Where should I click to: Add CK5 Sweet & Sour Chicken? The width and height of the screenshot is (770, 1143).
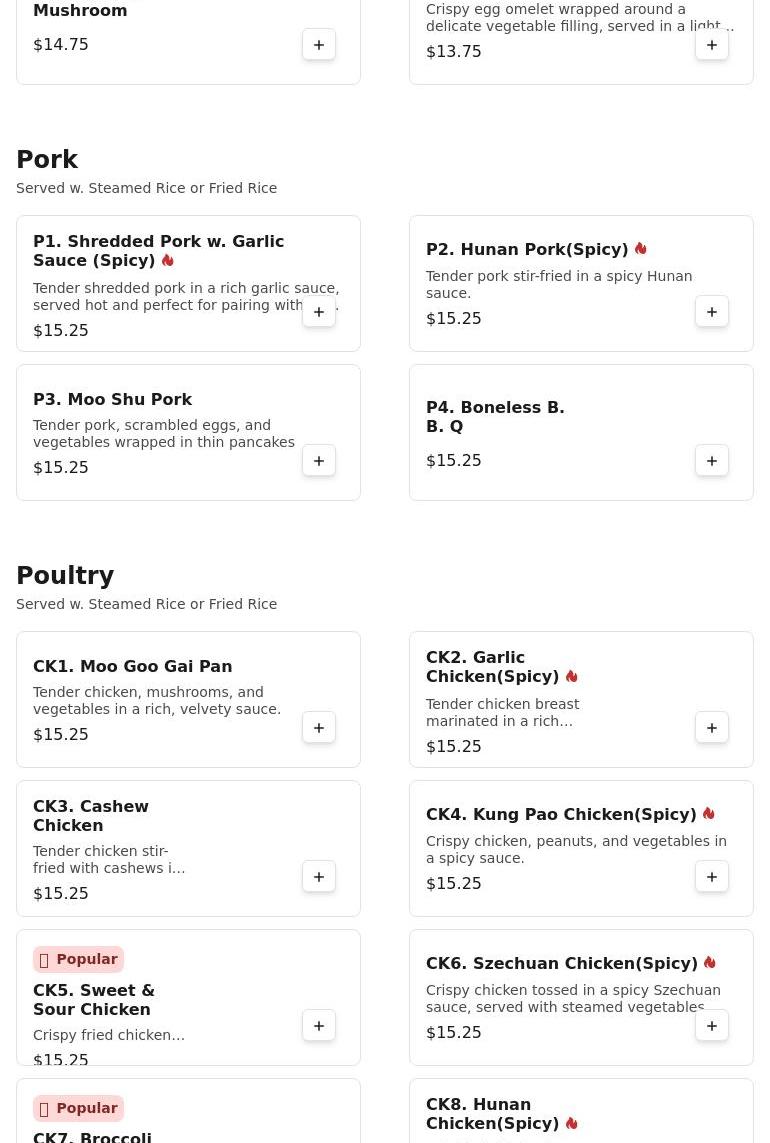[319, 1026]
